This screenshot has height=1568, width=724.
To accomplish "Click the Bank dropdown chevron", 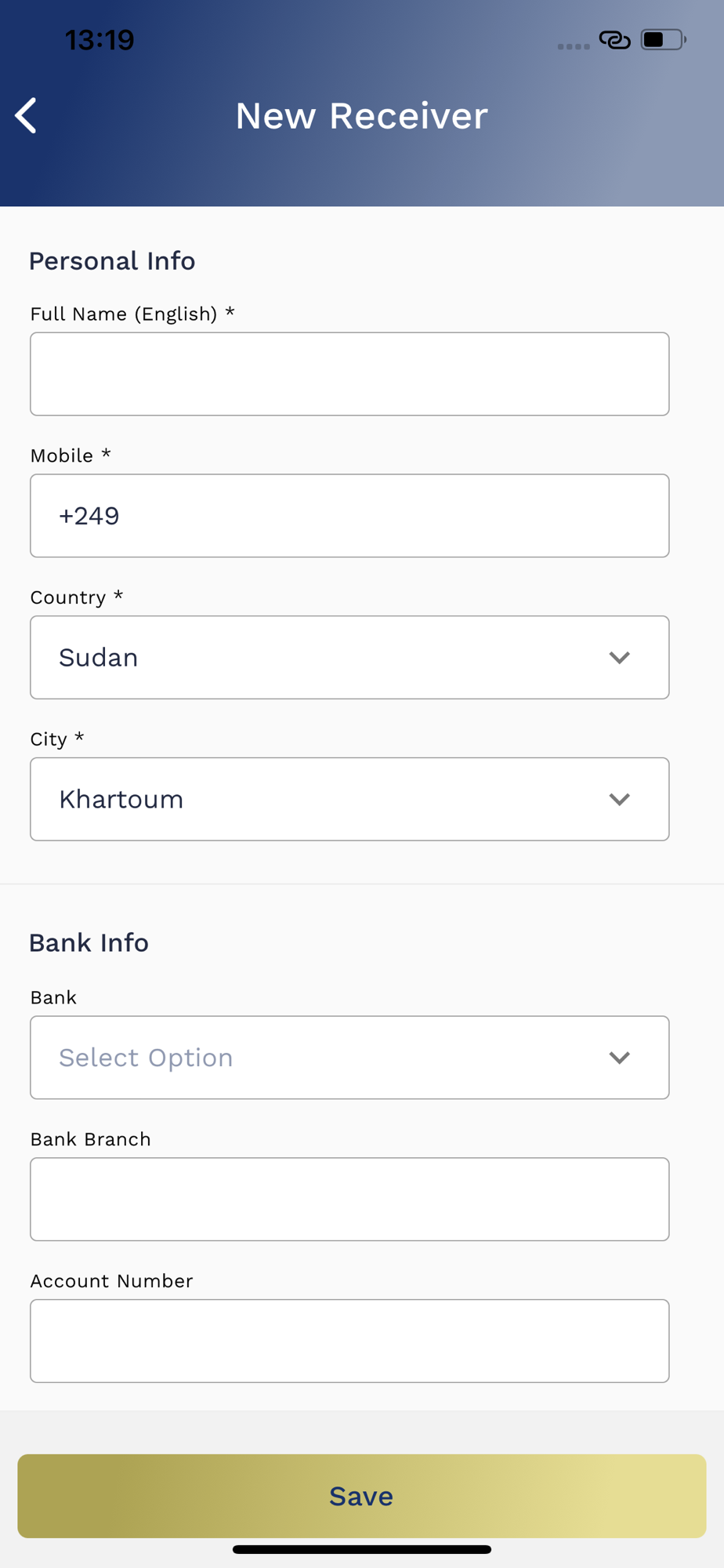I will tap(619, 1058).
